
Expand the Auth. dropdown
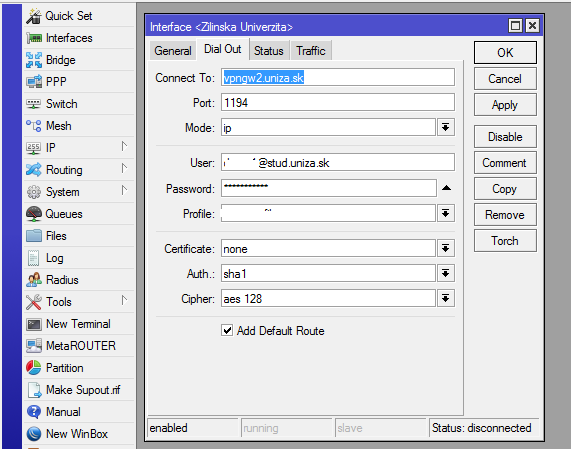[445, 273]
